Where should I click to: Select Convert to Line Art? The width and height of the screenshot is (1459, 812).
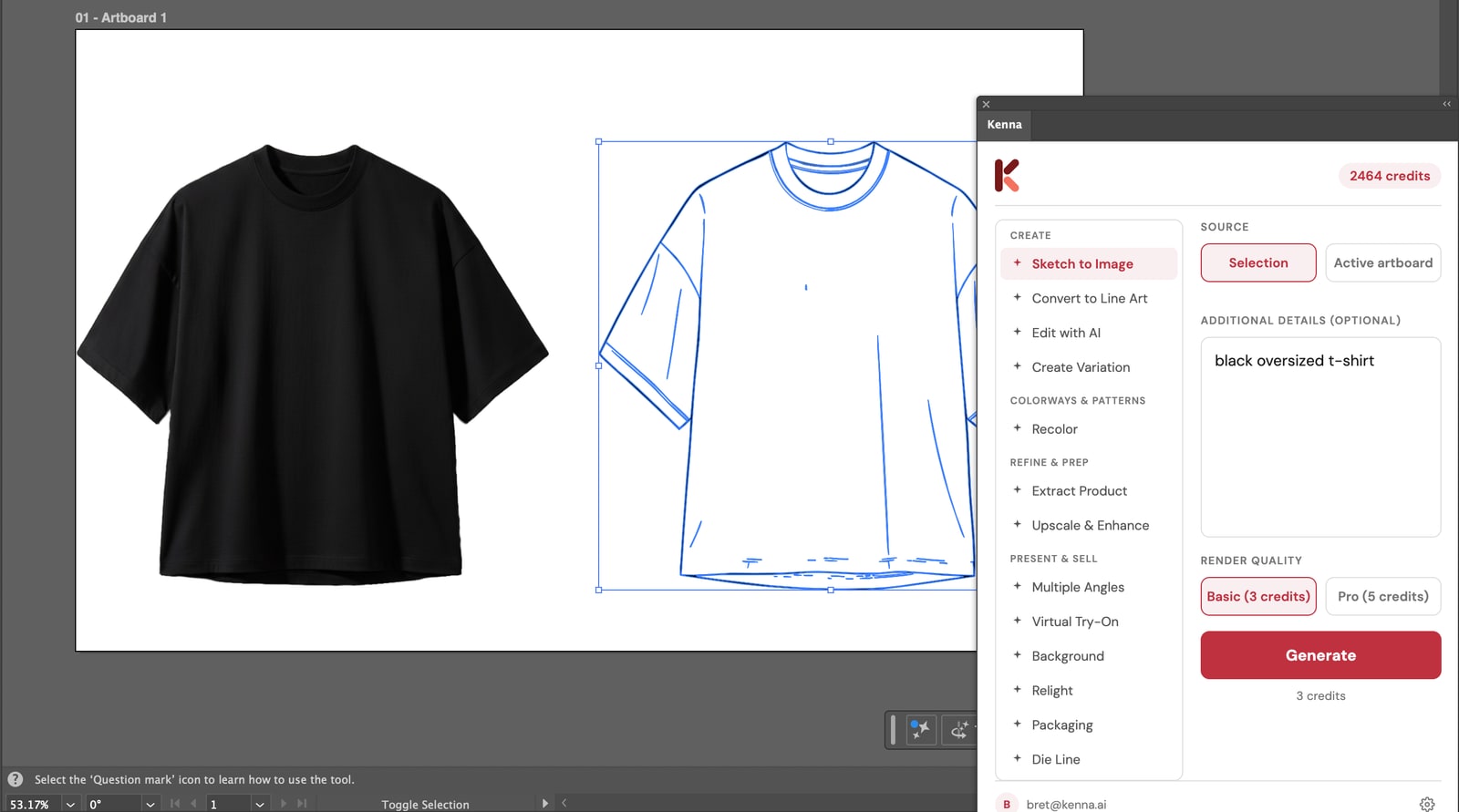coord(1089,298)
